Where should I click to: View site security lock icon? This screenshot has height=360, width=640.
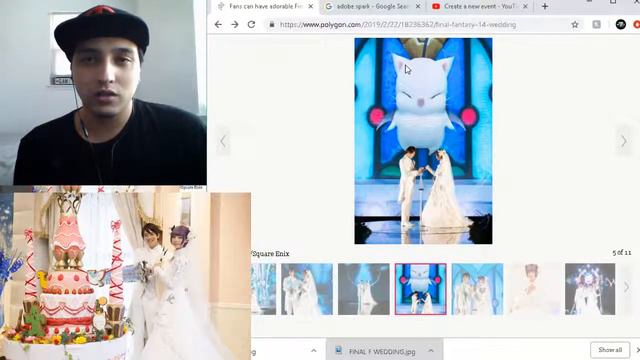[x=271, y=24]
